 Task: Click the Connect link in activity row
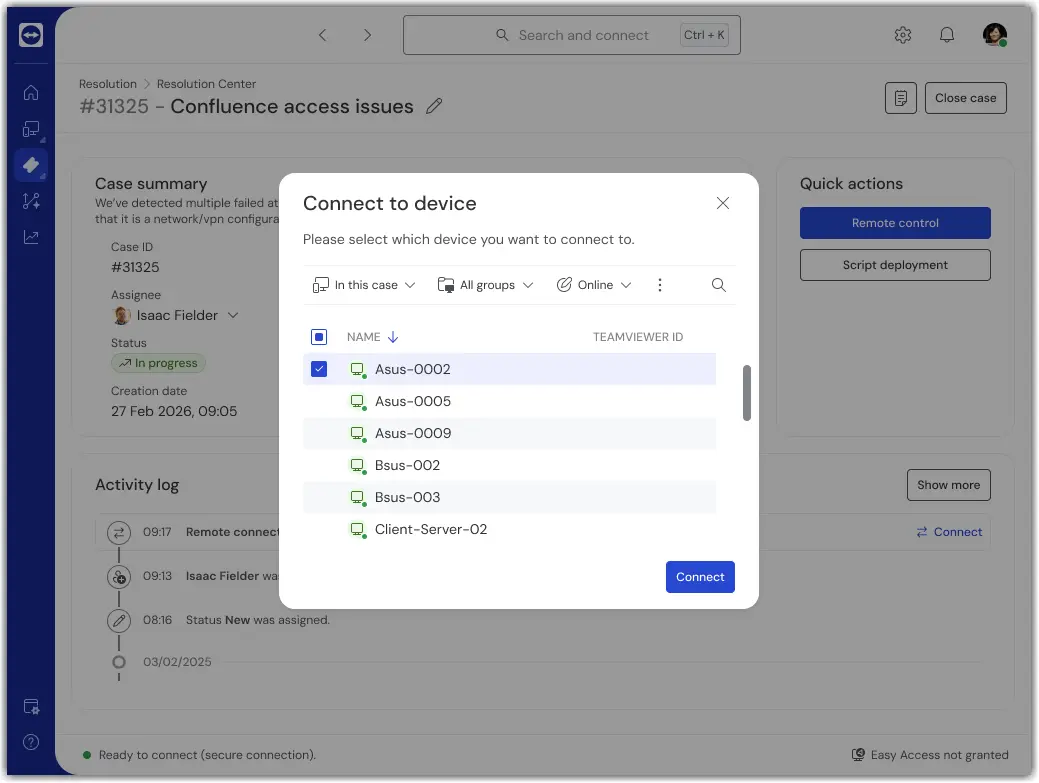(949, 532)
